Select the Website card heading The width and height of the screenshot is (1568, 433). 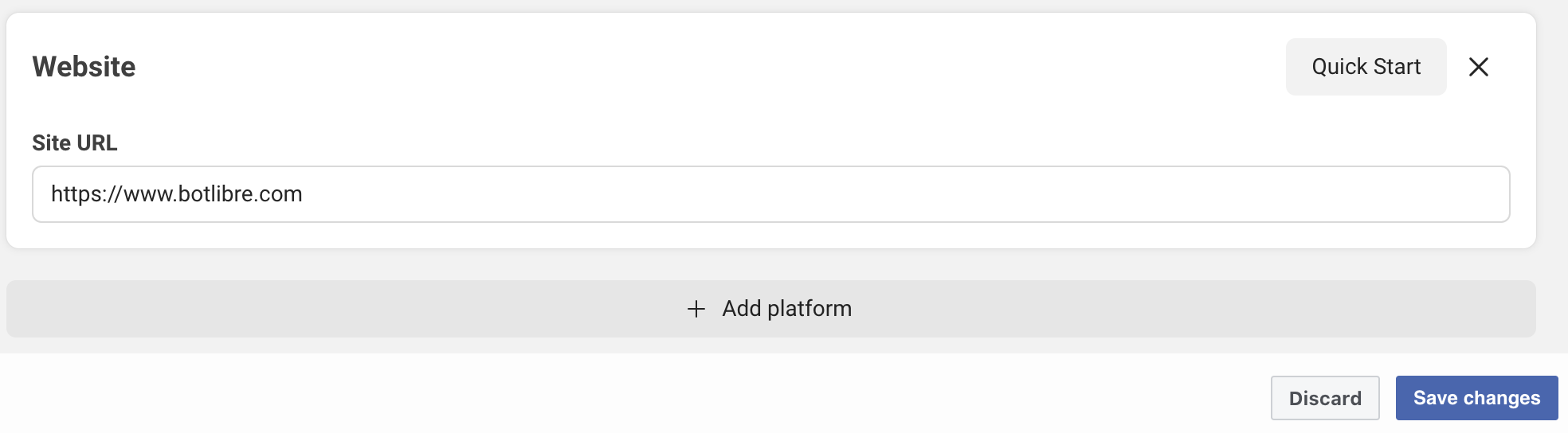tap(84, 67)
